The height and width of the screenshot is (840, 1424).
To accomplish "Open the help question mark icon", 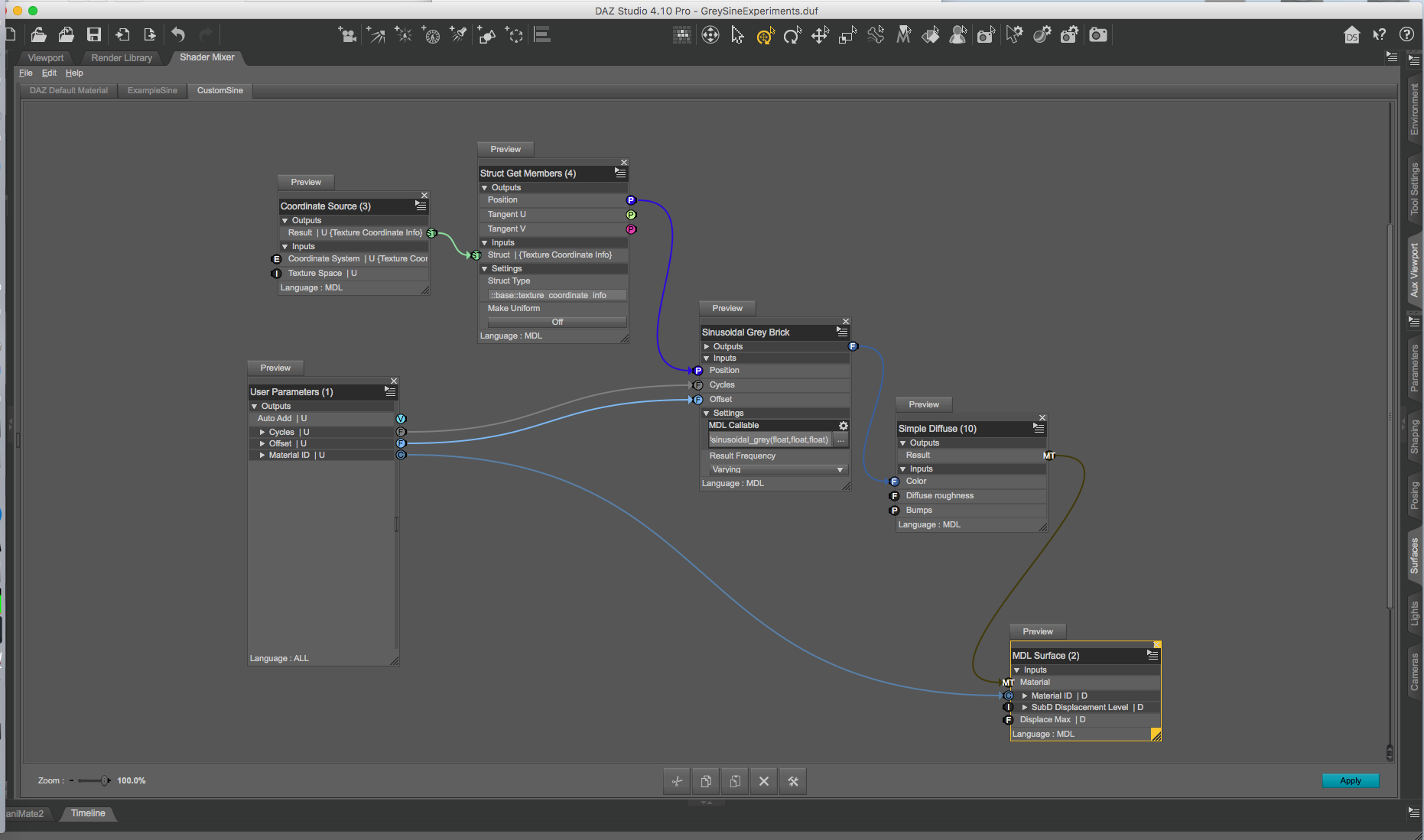I will [x=1406, y=34].
